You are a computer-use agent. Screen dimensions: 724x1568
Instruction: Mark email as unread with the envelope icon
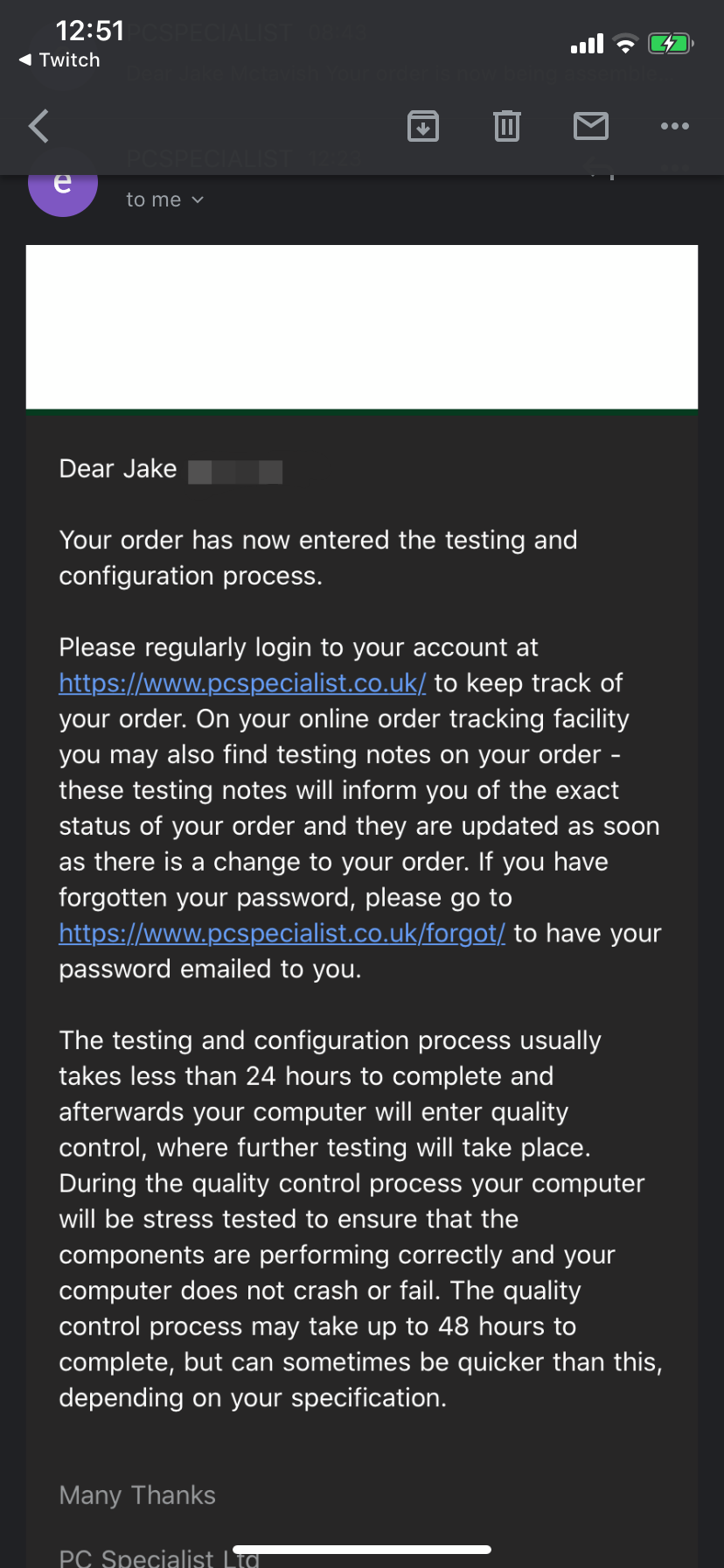pyautogui.click(x=591, y=126)
